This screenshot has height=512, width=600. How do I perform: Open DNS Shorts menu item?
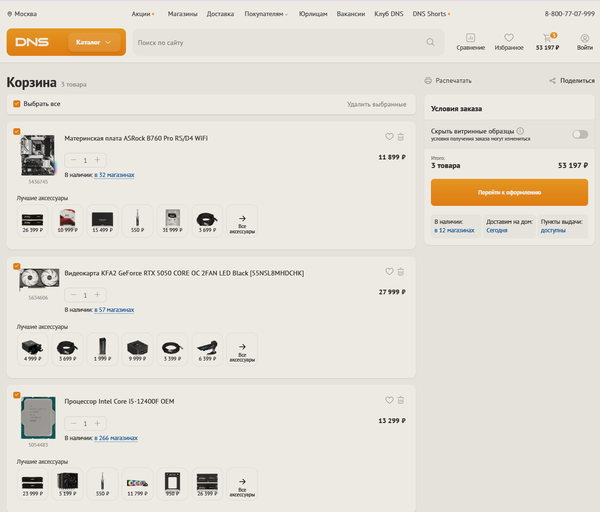click(x=431, y=14)
